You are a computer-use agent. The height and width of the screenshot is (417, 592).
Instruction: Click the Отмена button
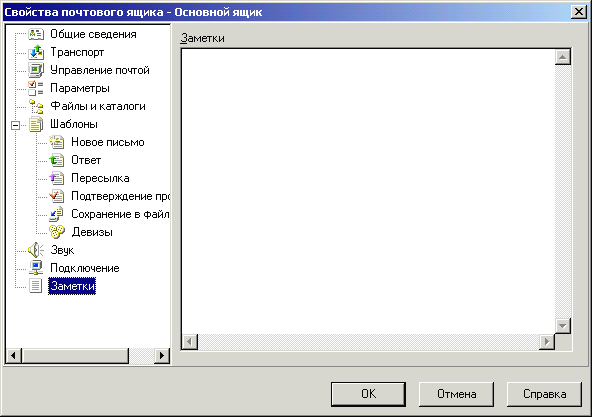[x=456, y=394]
